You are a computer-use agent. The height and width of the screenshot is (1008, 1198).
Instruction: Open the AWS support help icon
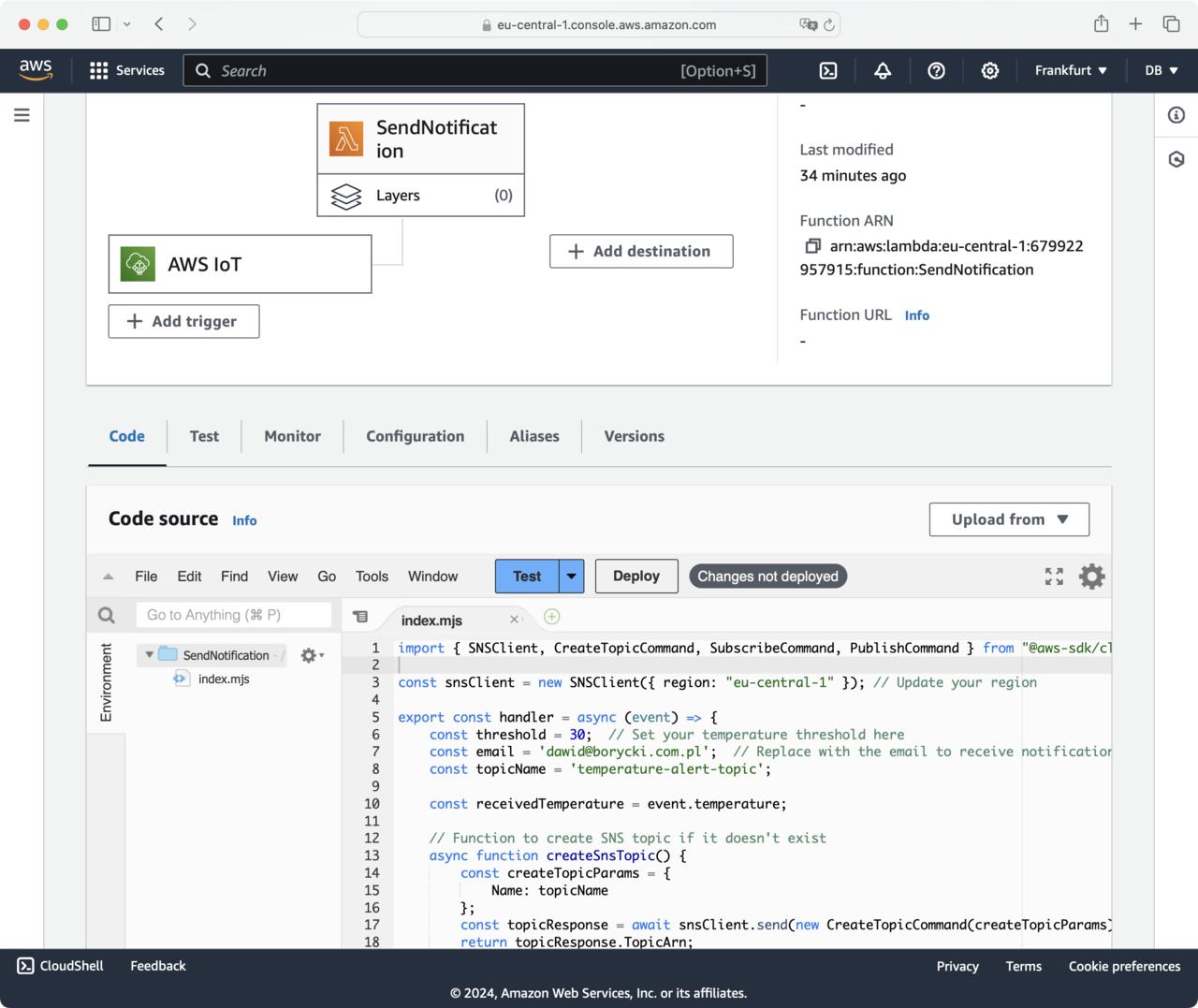936,71
